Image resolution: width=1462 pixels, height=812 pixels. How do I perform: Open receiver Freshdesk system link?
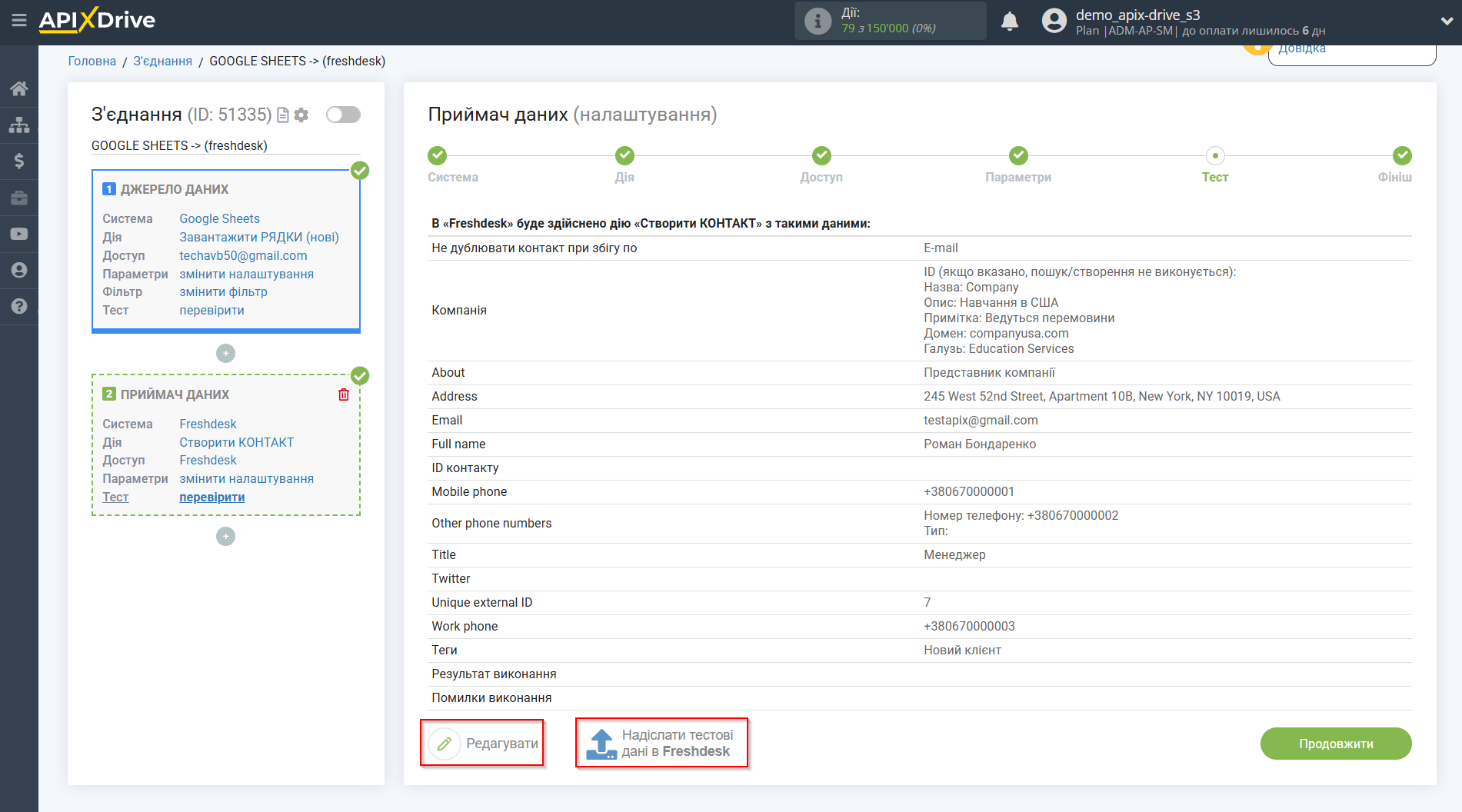(x=208, y=424)
